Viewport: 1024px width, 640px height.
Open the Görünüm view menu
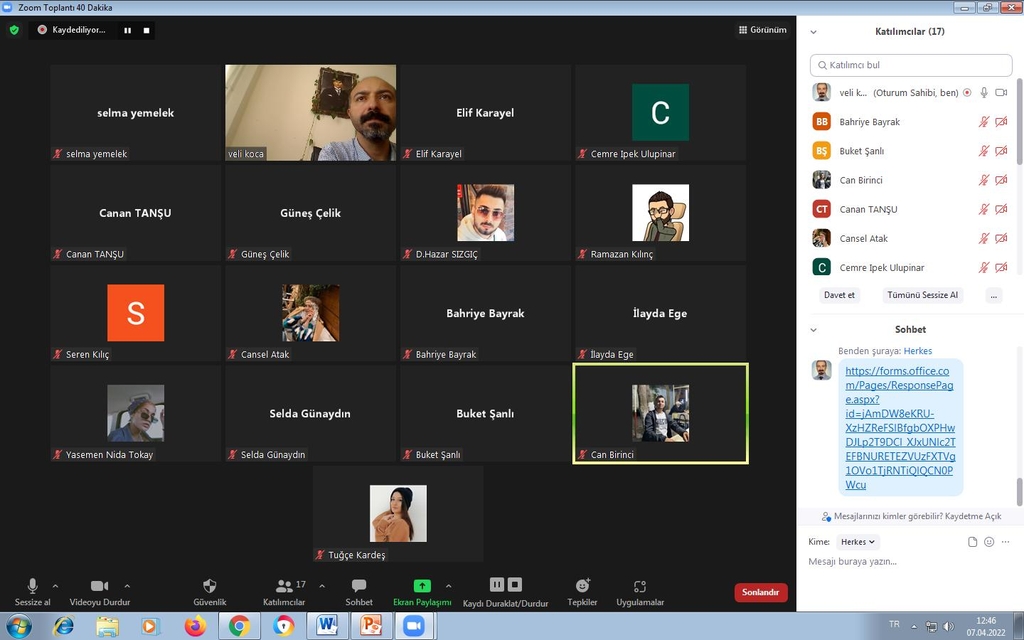tap(762, 30)
